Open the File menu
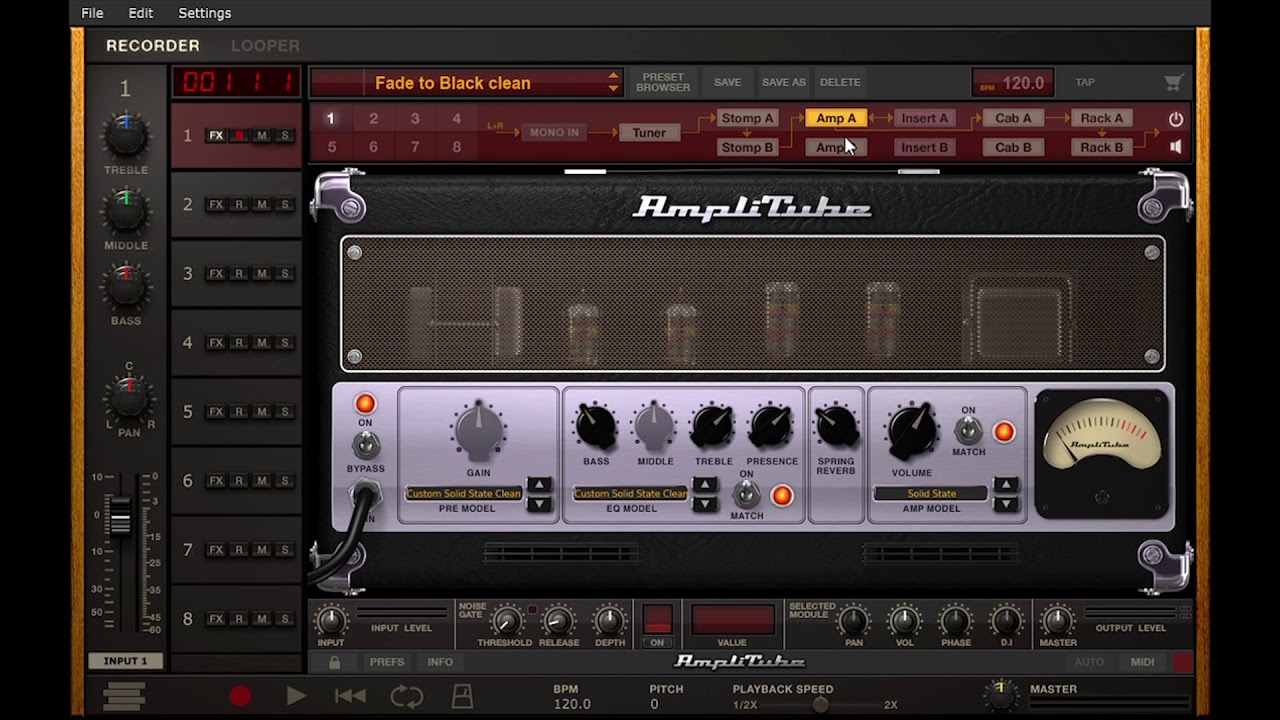 coord(92,13)
